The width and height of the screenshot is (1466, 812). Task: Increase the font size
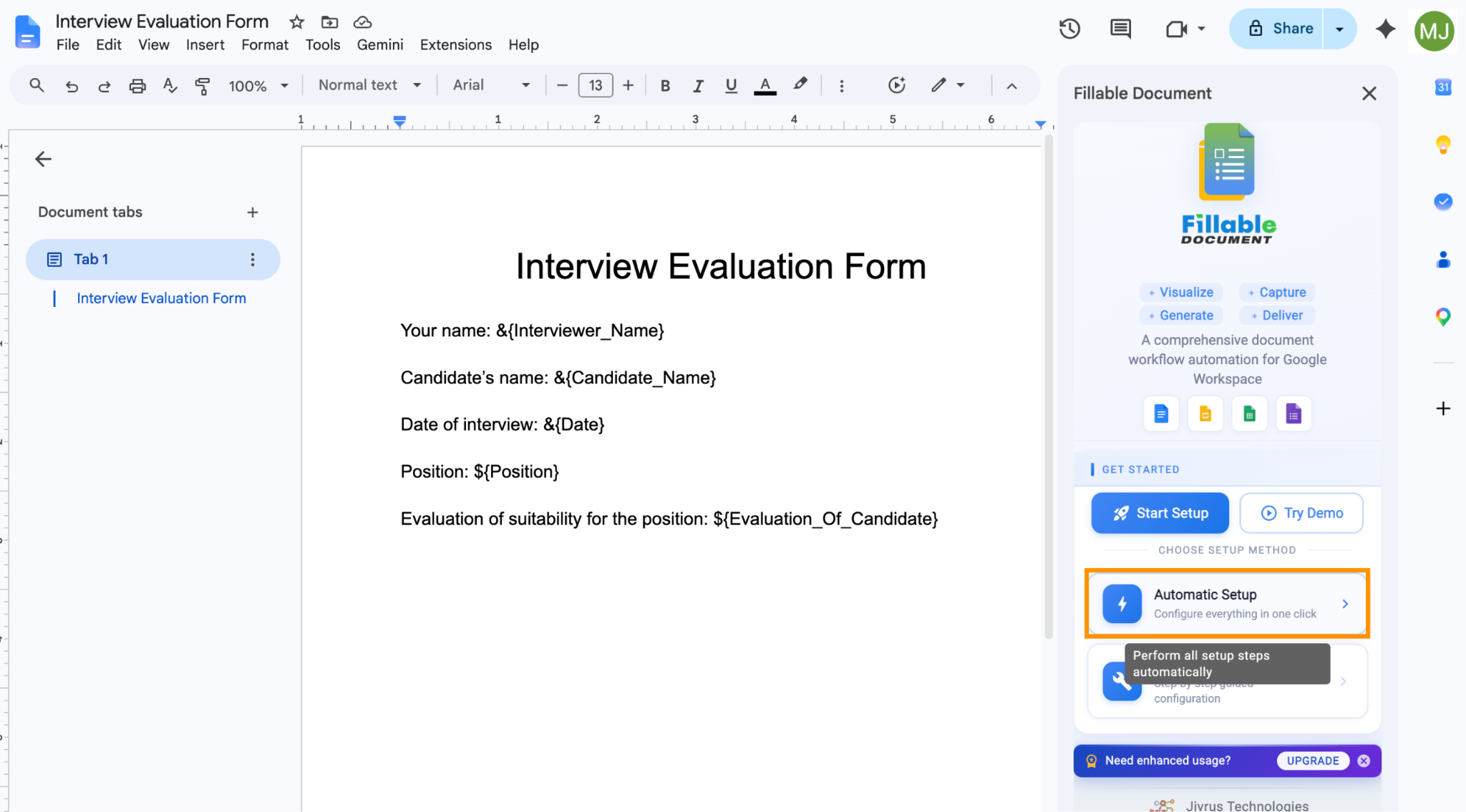coord(628,86)
